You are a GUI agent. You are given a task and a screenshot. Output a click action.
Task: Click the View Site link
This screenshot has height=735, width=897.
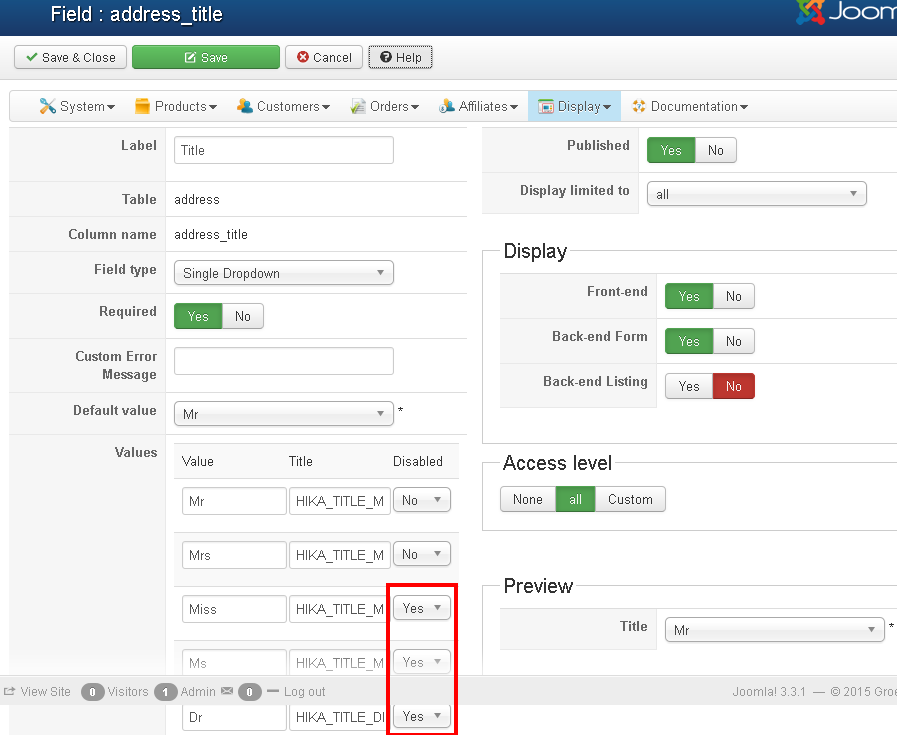(x=45, y=692)
